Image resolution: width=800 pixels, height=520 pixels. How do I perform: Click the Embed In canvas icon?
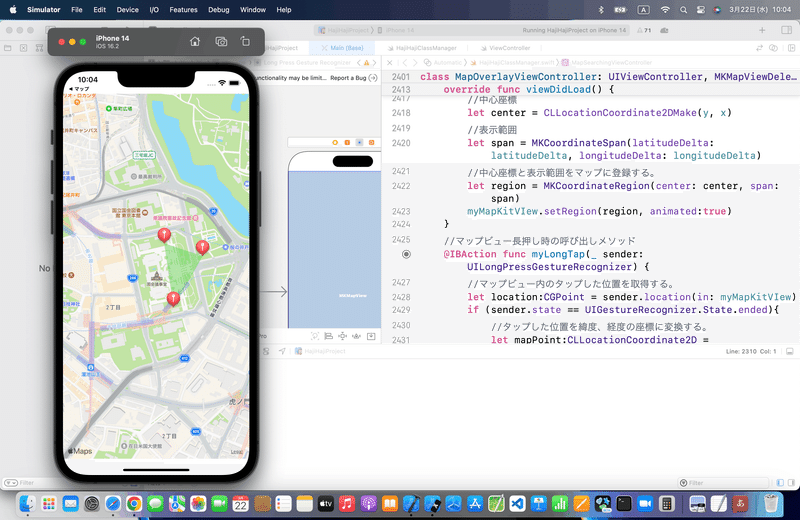[x=371, y=336]
